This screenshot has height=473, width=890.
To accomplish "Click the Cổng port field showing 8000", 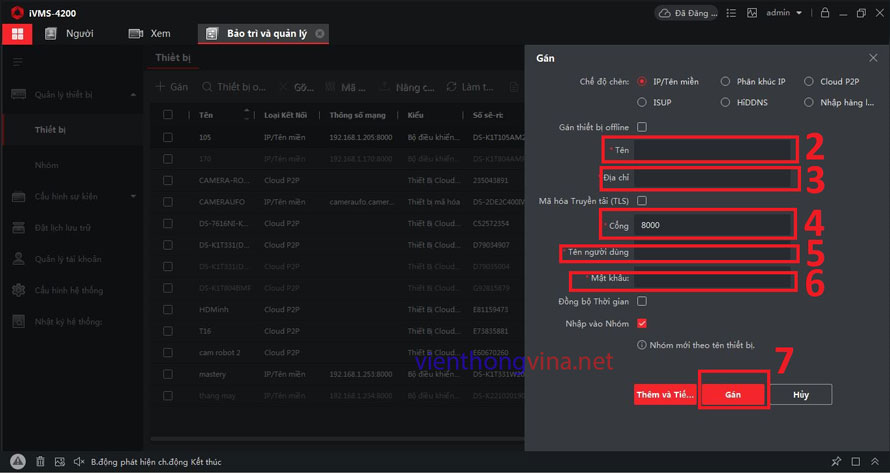I will [714, 225].
